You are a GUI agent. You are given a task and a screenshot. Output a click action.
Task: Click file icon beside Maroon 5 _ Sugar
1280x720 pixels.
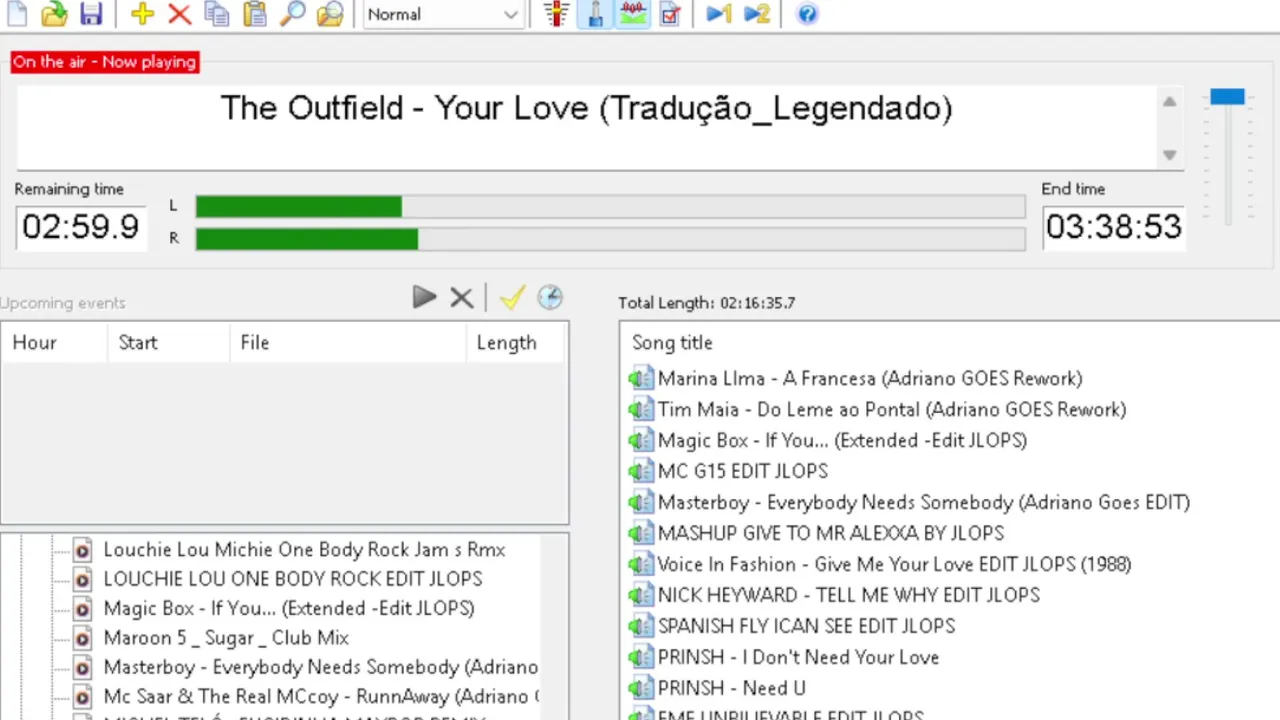point(82,638)
